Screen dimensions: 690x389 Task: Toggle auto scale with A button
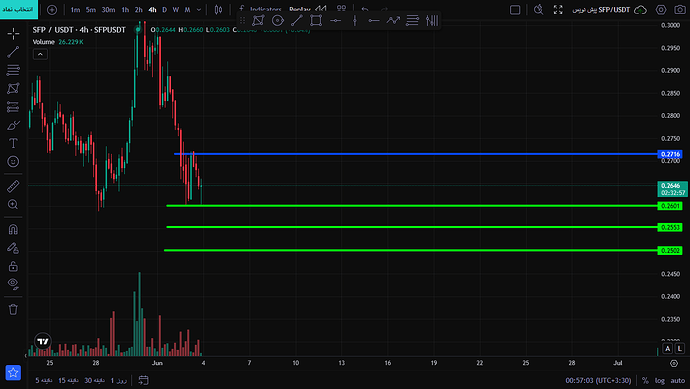668,349
